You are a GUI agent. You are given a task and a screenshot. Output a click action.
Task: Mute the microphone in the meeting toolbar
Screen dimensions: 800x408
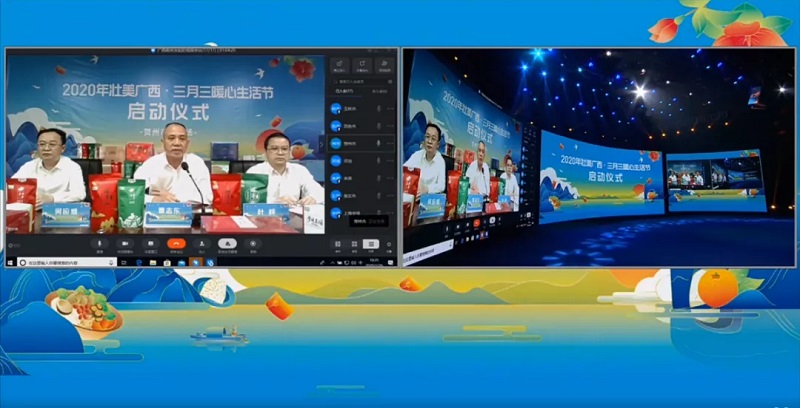100,244
